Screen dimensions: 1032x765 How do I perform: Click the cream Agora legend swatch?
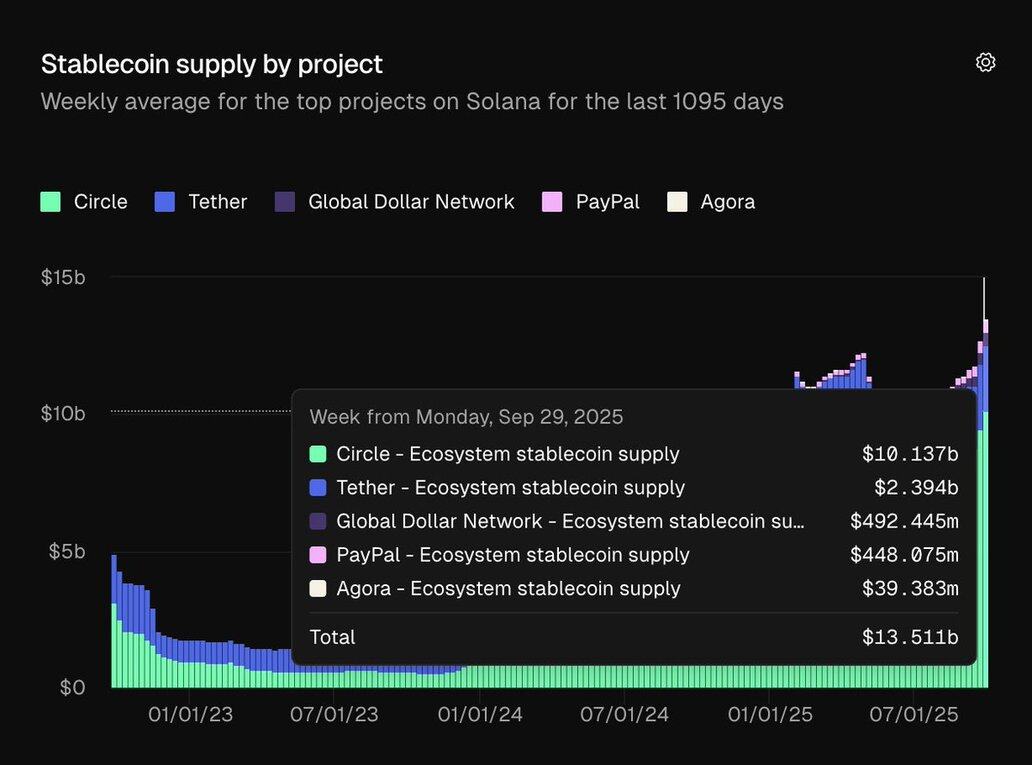pos(677,202)
